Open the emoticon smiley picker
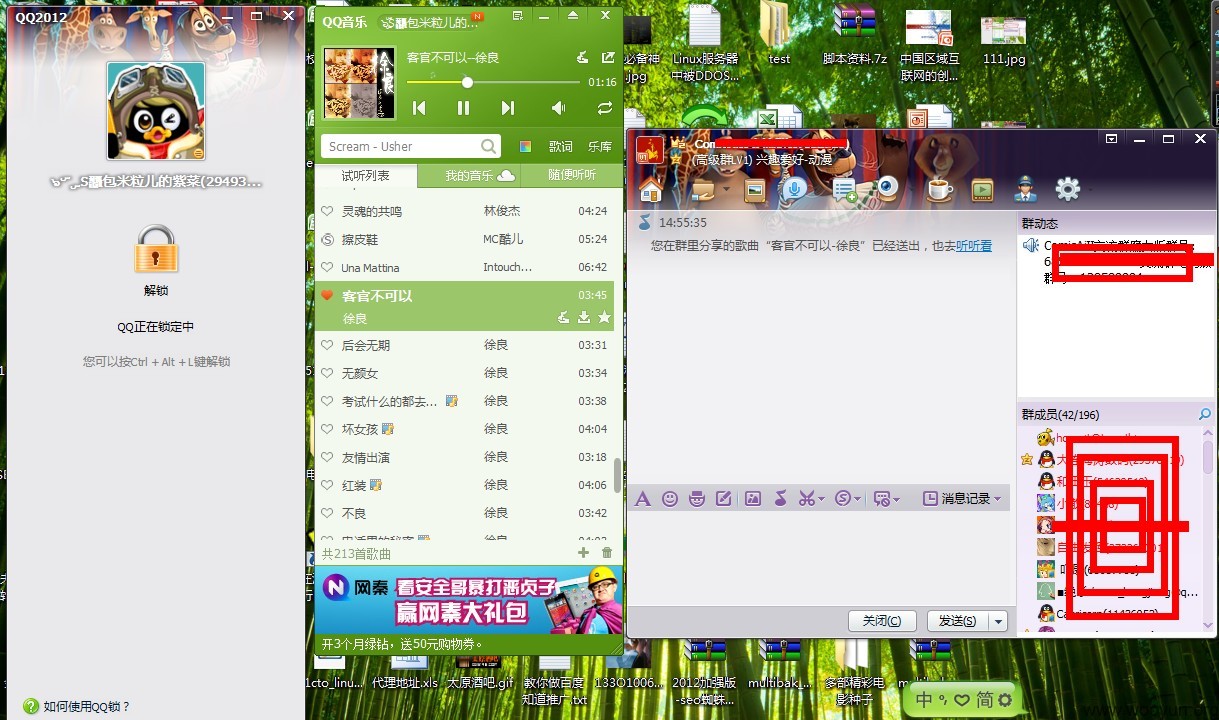The height and width of the screenshot is (720, 1219). (670, 498)
